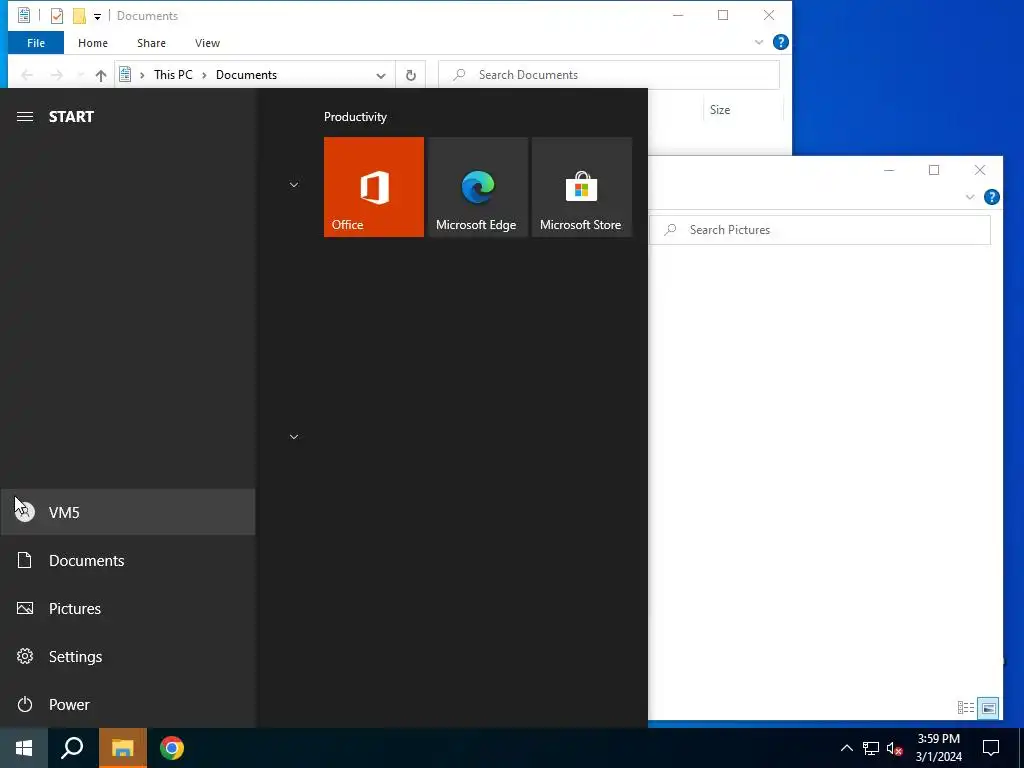Open Documents from the Start menu

pos(128,560)
